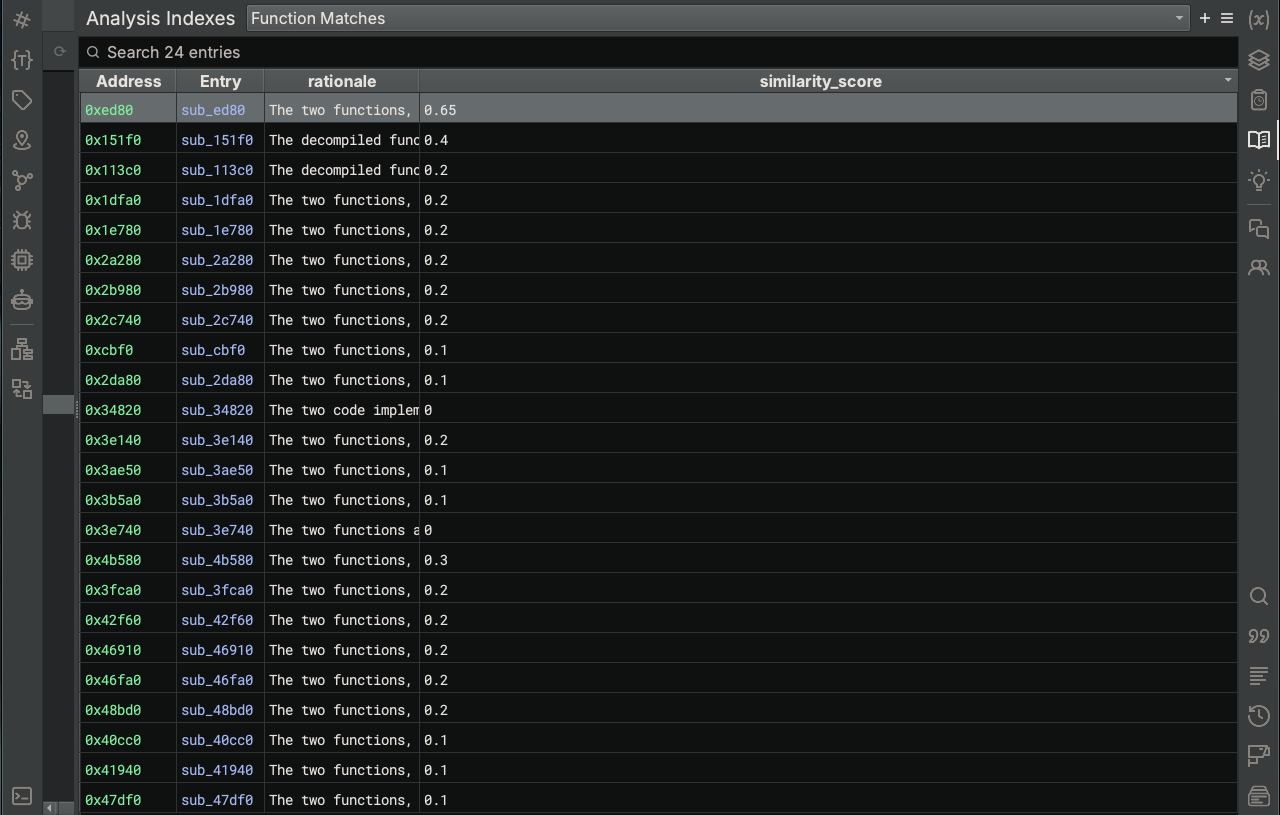
Task: Sort by the Entry column header
Action: [220, 81]
